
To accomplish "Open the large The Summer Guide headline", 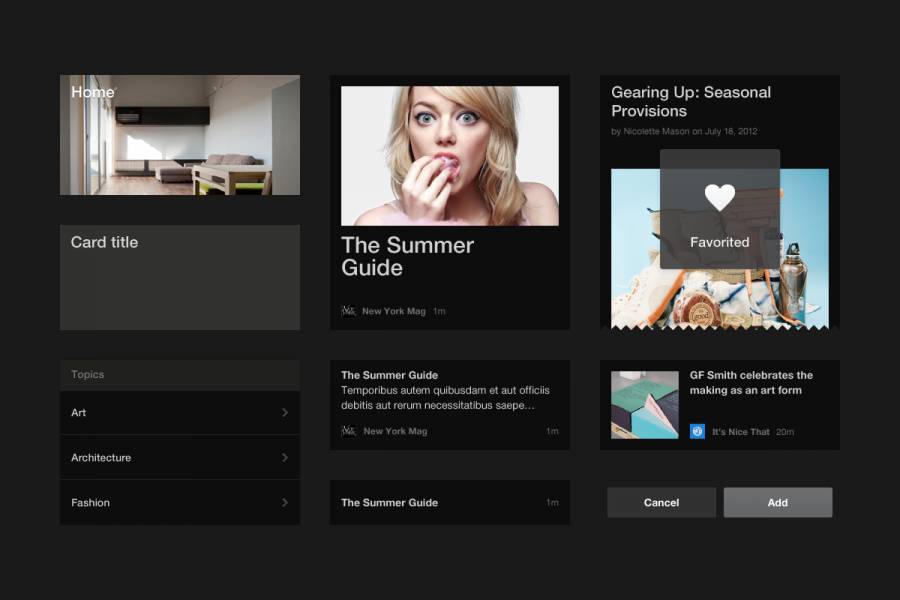I will pyautogui.click(x=407, y=257).
